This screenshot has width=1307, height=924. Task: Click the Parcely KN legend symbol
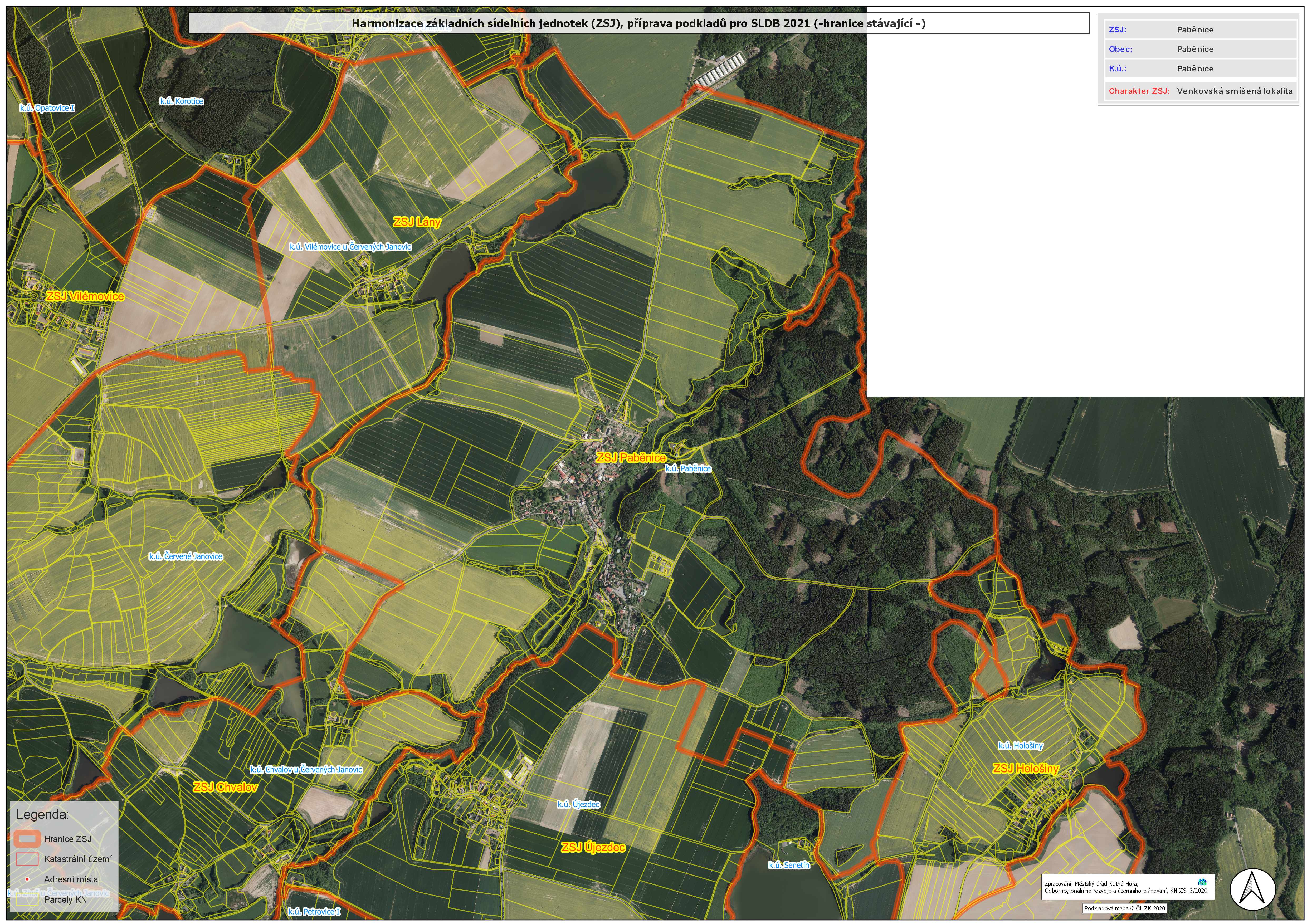(27, 900)
